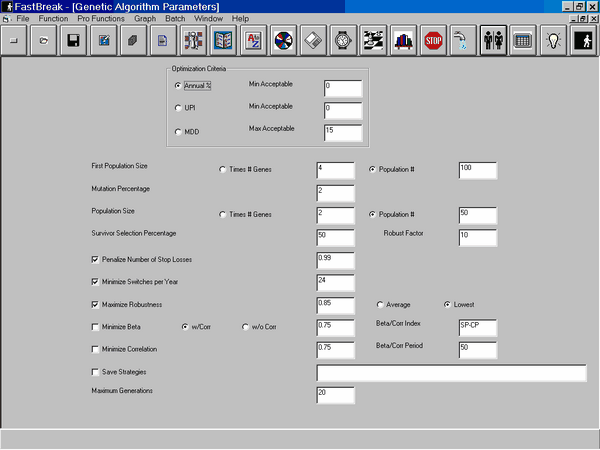Click the open folder toolbar icon
This screenshot has width=600, height=450.
pyautogui.click(x=43, y=42)
